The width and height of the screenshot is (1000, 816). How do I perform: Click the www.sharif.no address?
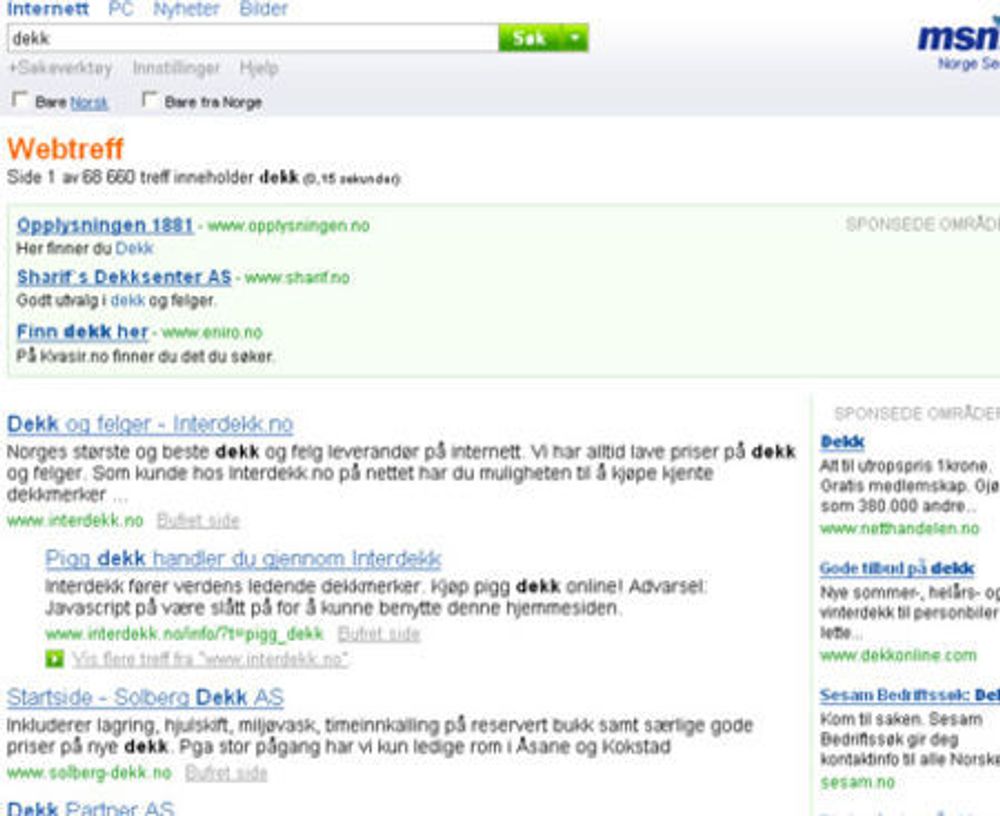coord(297,278)
